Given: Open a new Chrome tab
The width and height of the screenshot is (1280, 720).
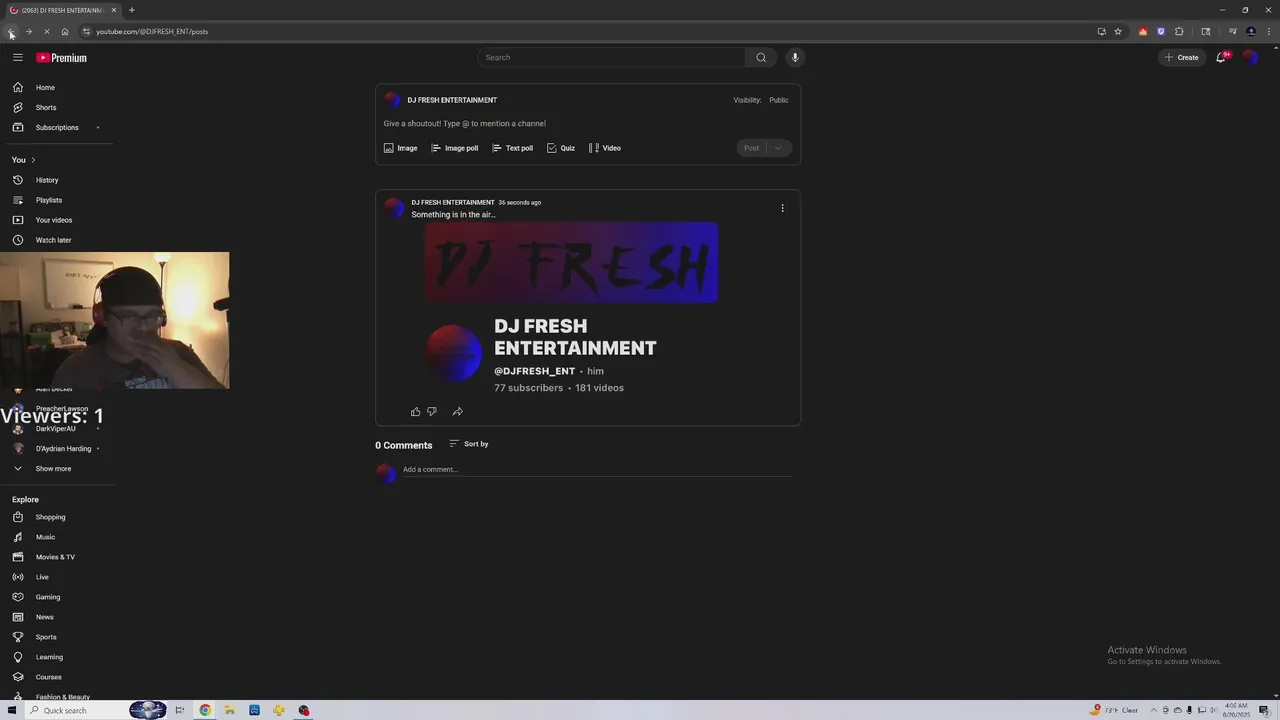Looking at the screenshot, I should pos(131,10).
